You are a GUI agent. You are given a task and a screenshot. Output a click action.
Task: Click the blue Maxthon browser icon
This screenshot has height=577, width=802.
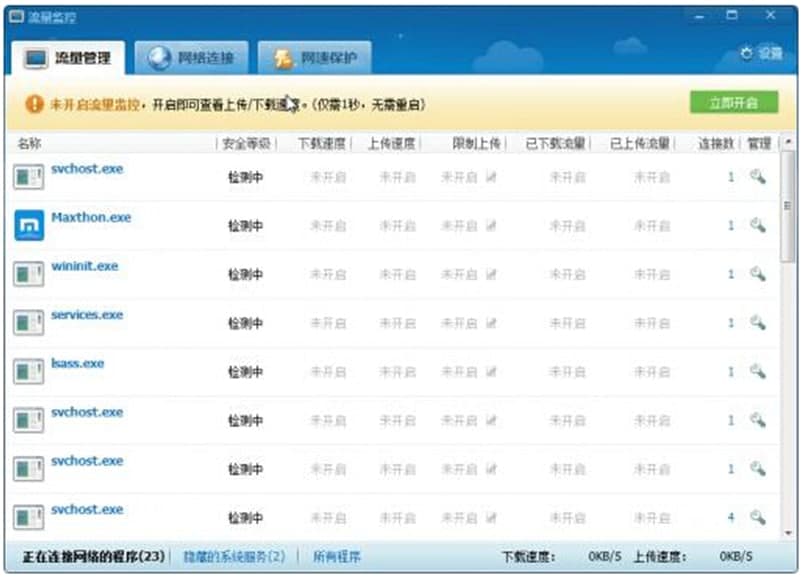pyautogui.click(x=29, y=225)
